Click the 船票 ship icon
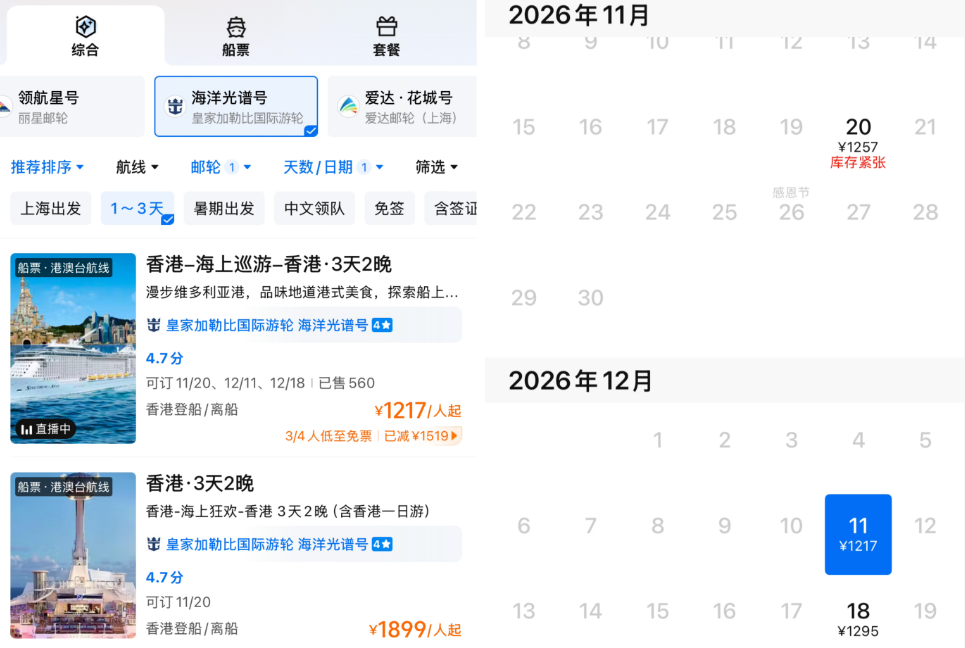 (x=236, y=27)
